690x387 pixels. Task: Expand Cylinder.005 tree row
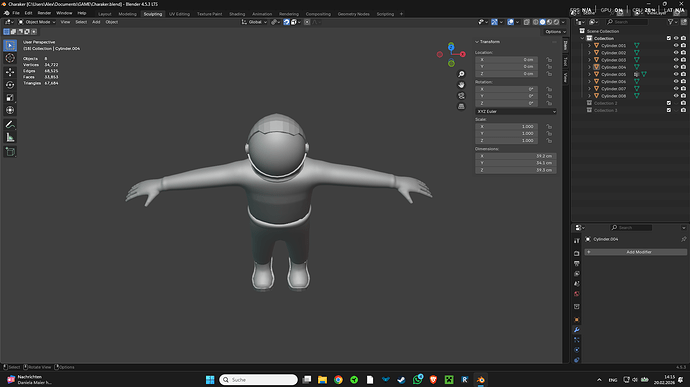(589, 74)
